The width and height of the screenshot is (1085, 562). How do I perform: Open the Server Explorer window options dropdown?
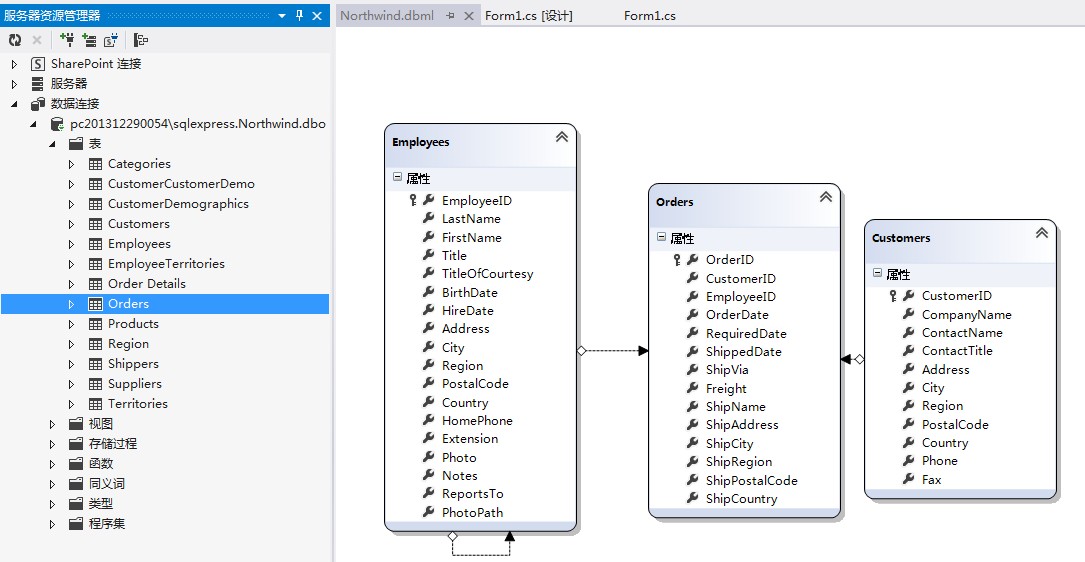point(282,15)
